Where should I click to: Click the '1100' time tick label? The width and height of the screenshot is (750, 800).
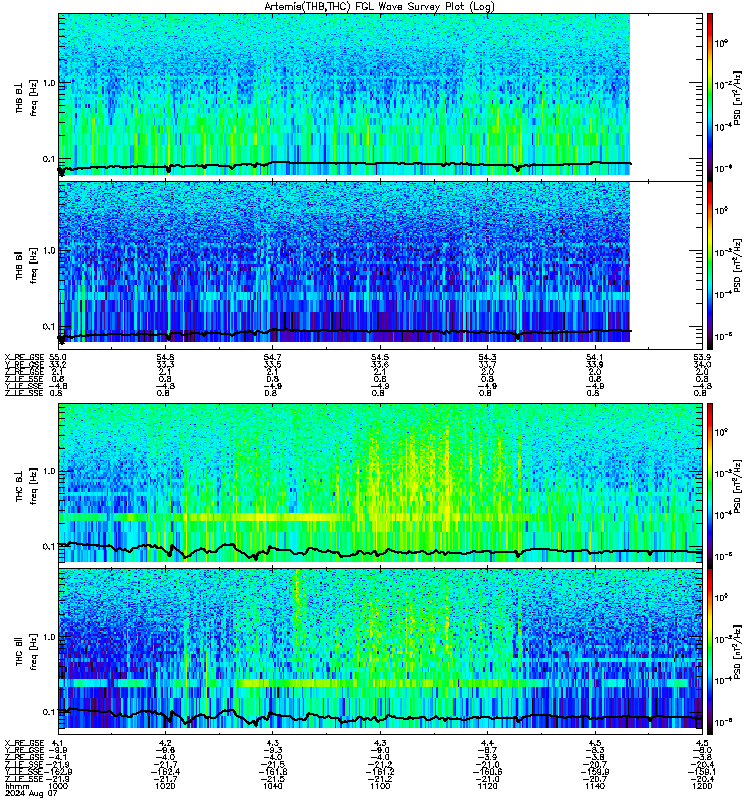380,786
